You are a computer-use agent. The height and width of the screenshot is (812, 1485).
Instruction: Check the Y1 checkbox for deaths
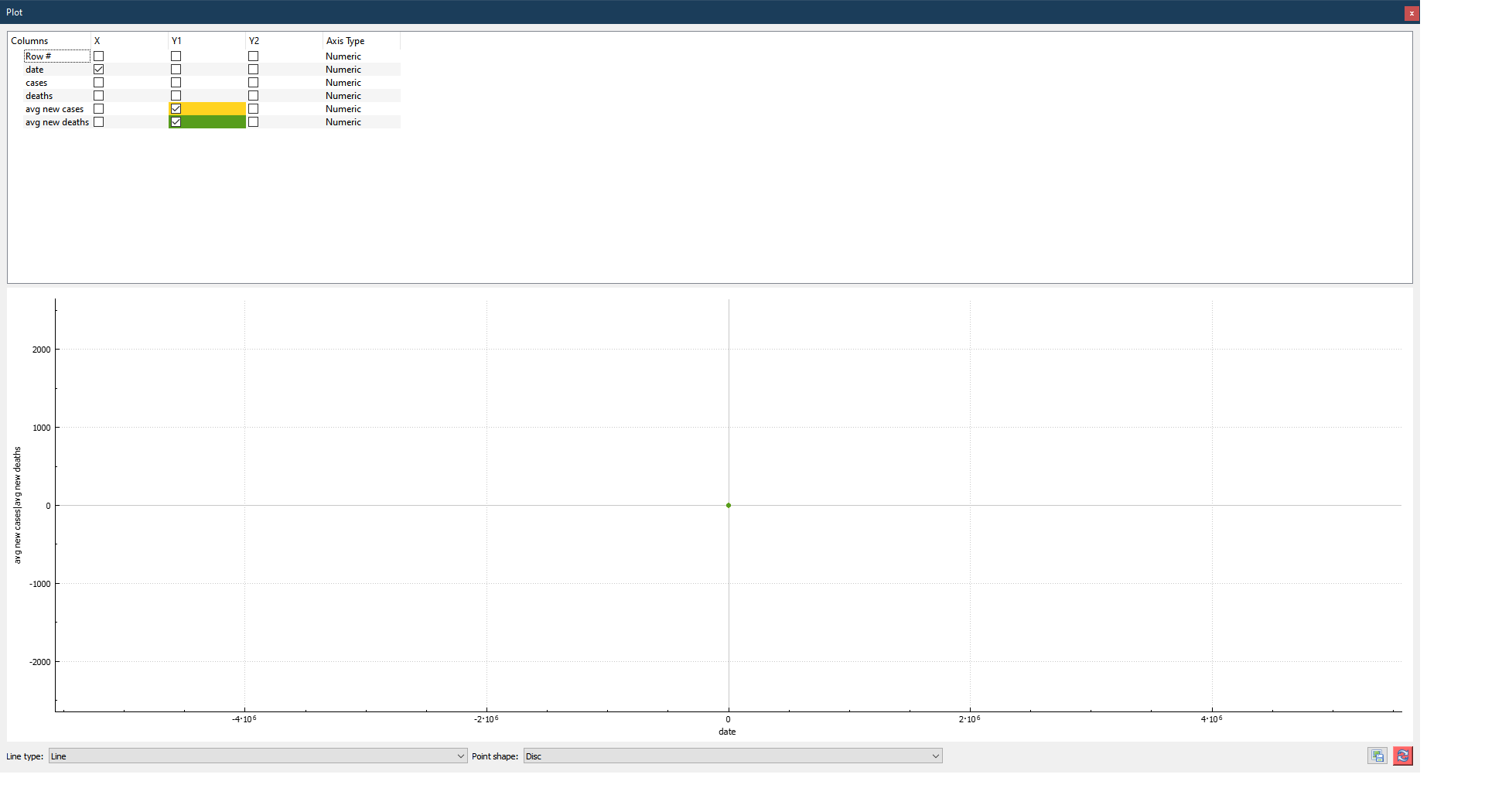coord(176,95)
